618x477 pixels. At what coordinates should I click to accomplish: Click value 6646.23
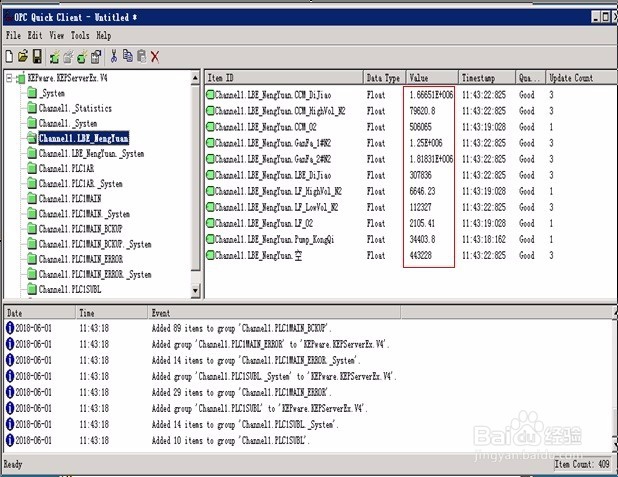[422, 191]
